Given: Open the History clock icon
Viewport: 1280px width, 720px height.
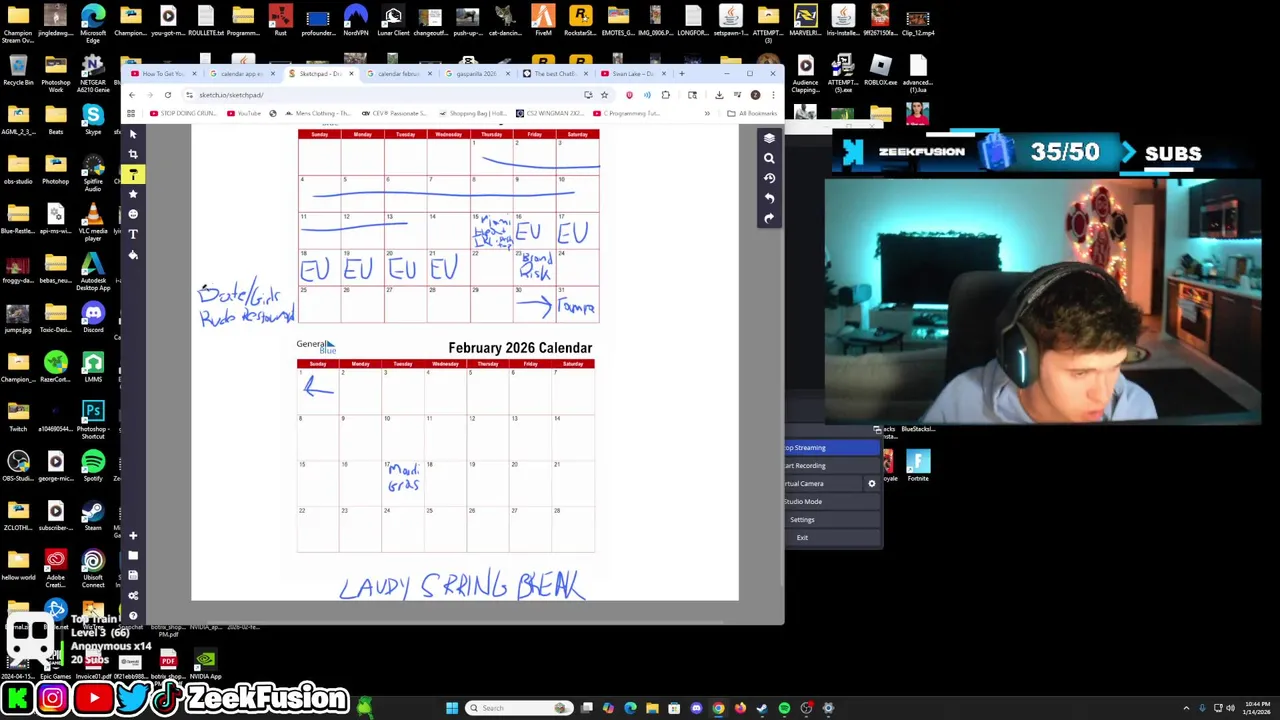Looking at the screenshot, I should coord(769,178).
